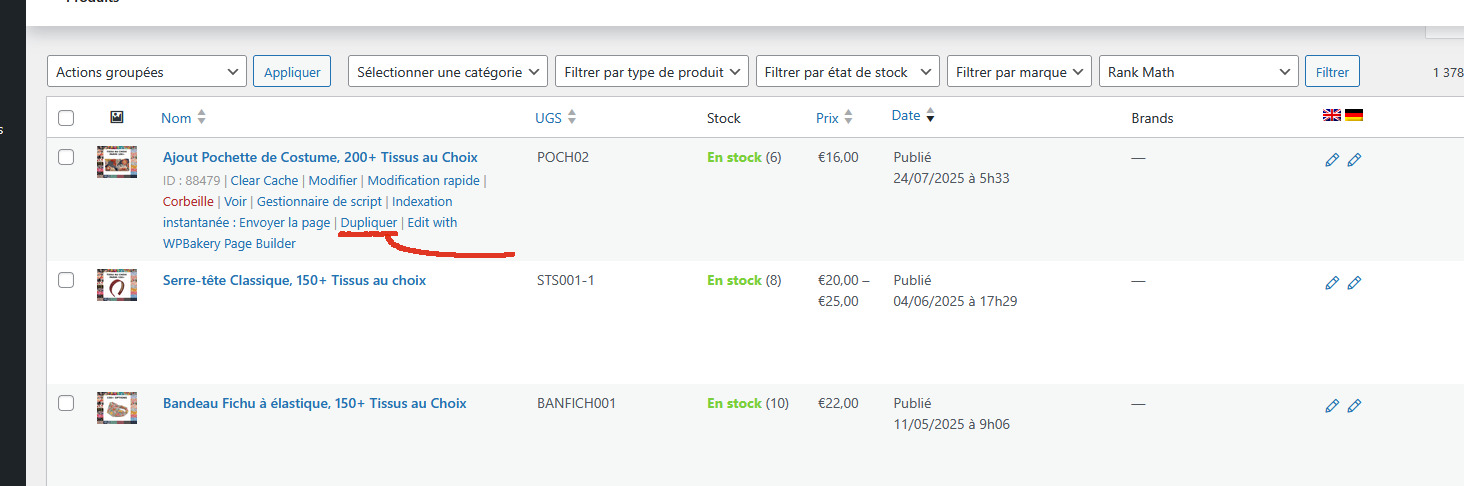Screen dimensions: 1464x486
Task: Edit English translation of Ajout Pochette product
Action: click(x=1332, y=160)
